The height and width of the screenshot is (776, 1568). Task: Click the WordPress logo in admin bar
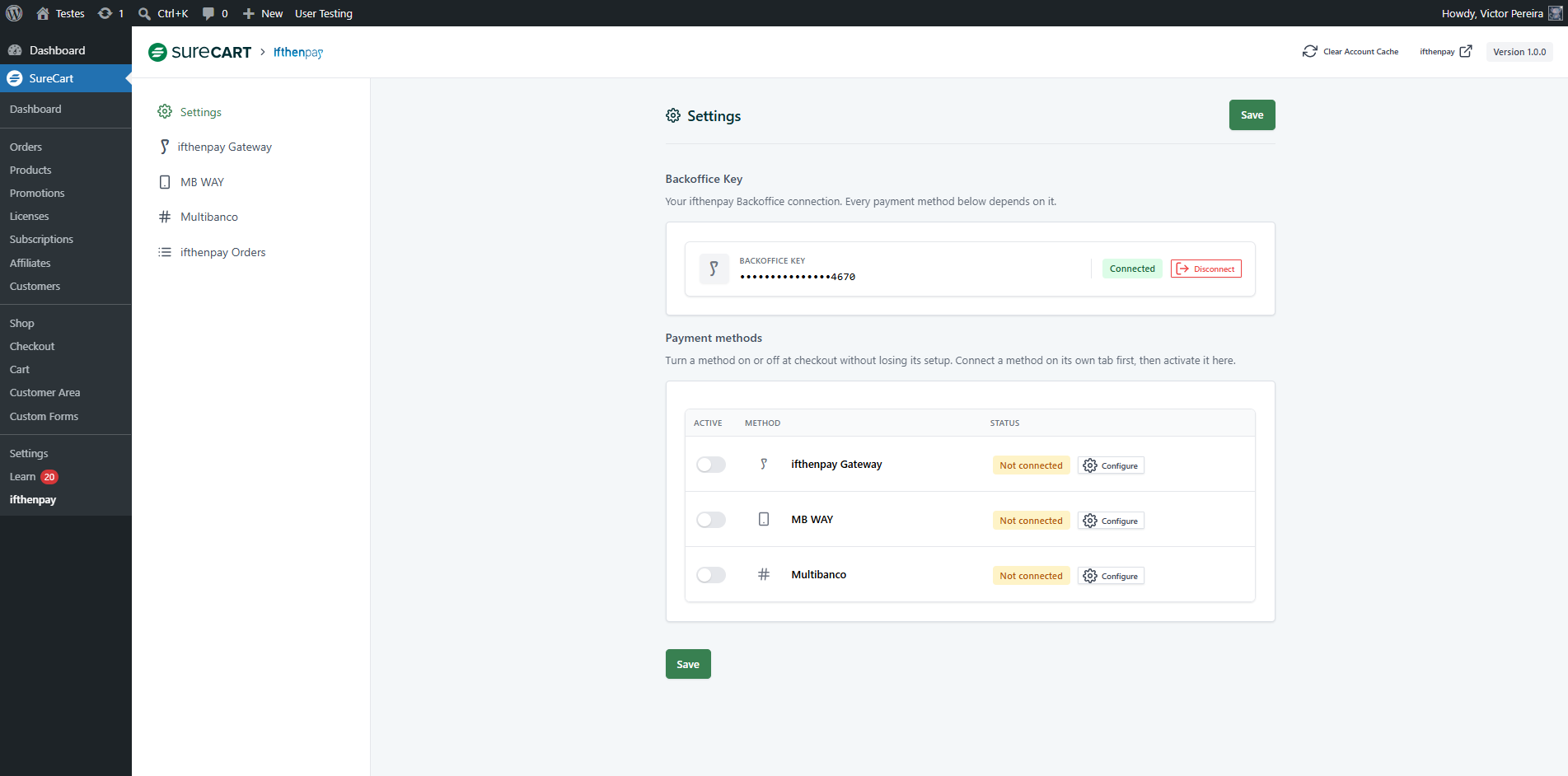pyautogui.click(x=14, y=13)
